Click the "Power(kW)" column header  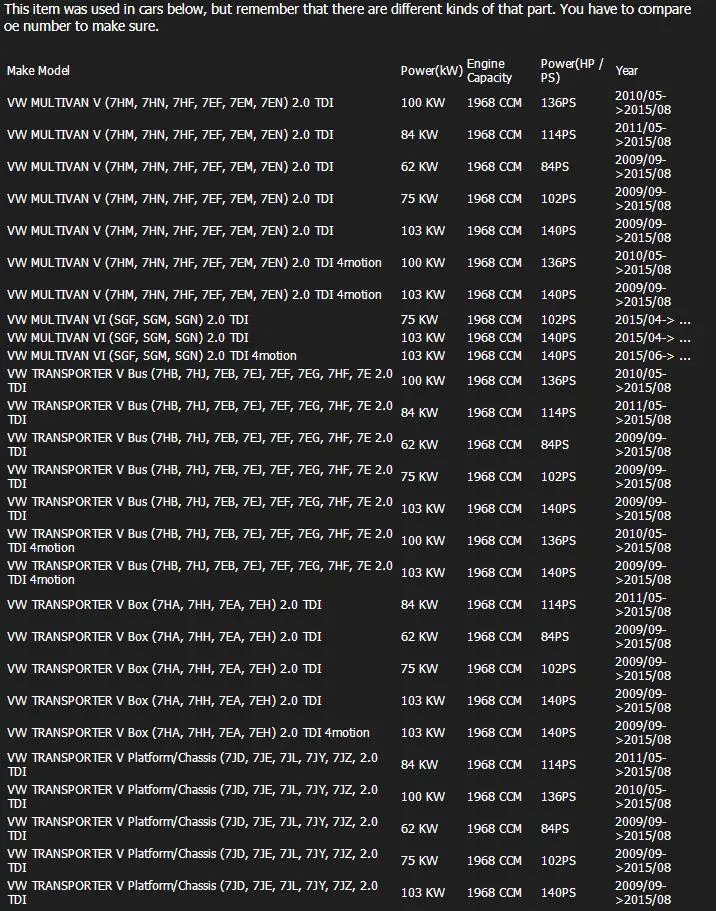pyautogui.click(x=432, y=71)
